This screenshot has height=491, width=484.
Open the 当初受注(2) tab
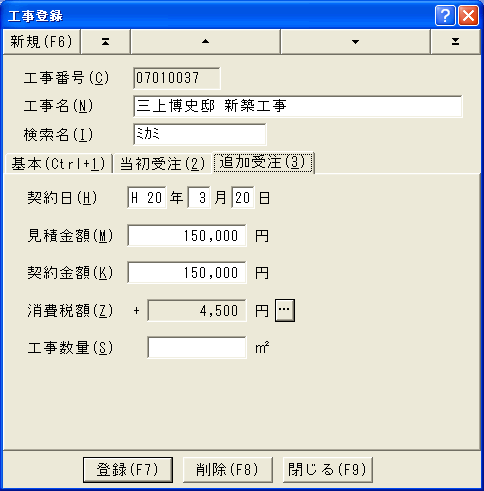coord(162,164)
